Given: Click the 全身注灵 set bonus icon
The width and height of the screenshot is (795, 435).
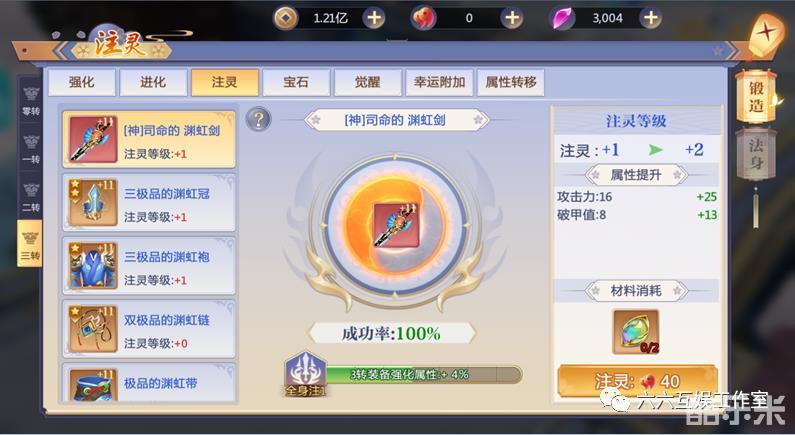Looking at the screenshot, I should point(305,374).
